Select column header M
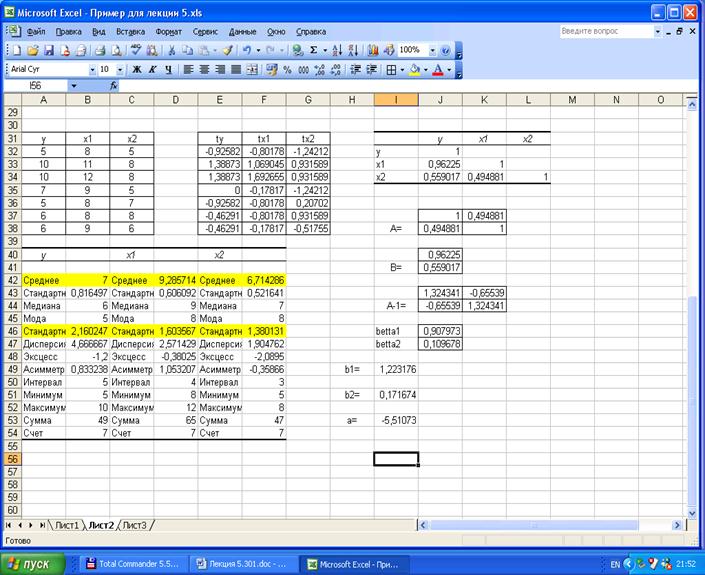Image resolution: width=705 pixels, height=575 pixels. [572, 100]
